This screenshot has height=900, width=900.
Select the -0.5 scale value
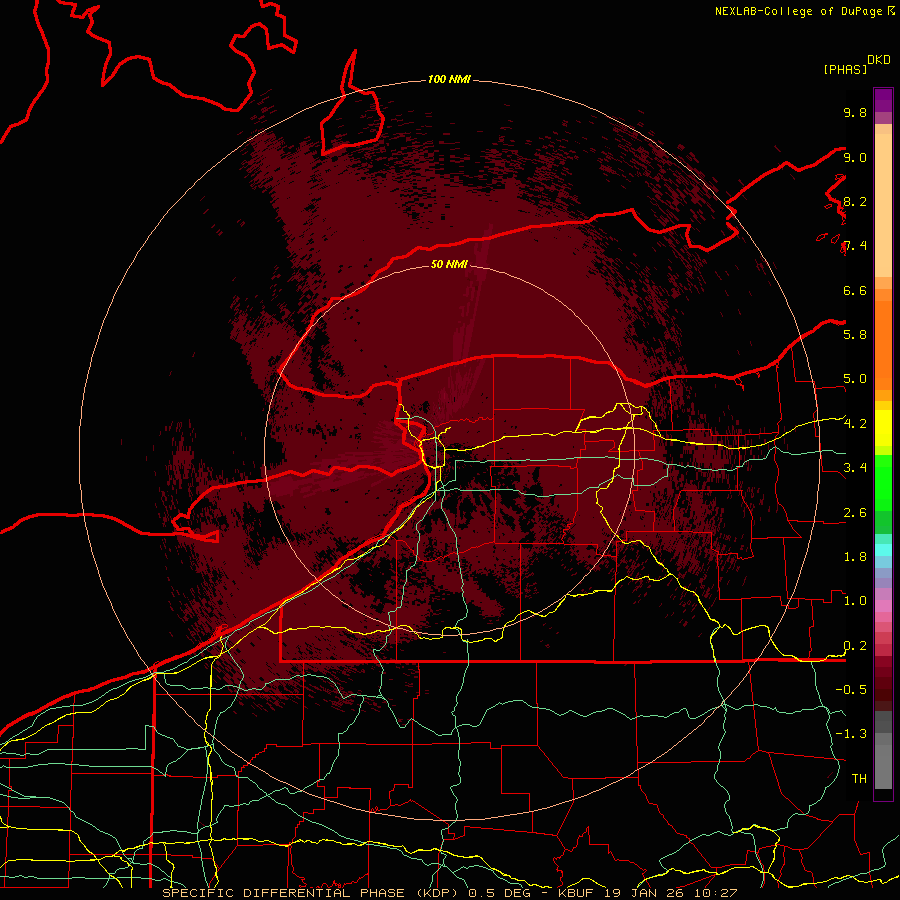click(x=851, y=690)
